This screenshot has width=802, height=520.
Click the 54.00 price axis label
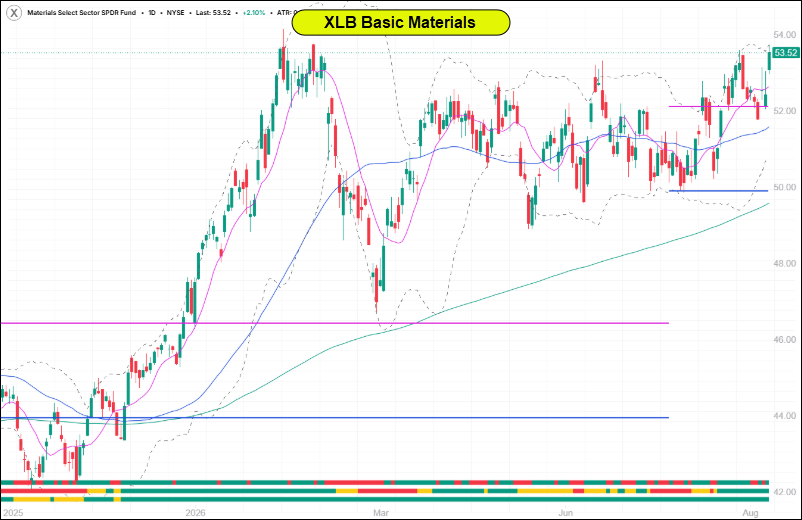[784, 35]
